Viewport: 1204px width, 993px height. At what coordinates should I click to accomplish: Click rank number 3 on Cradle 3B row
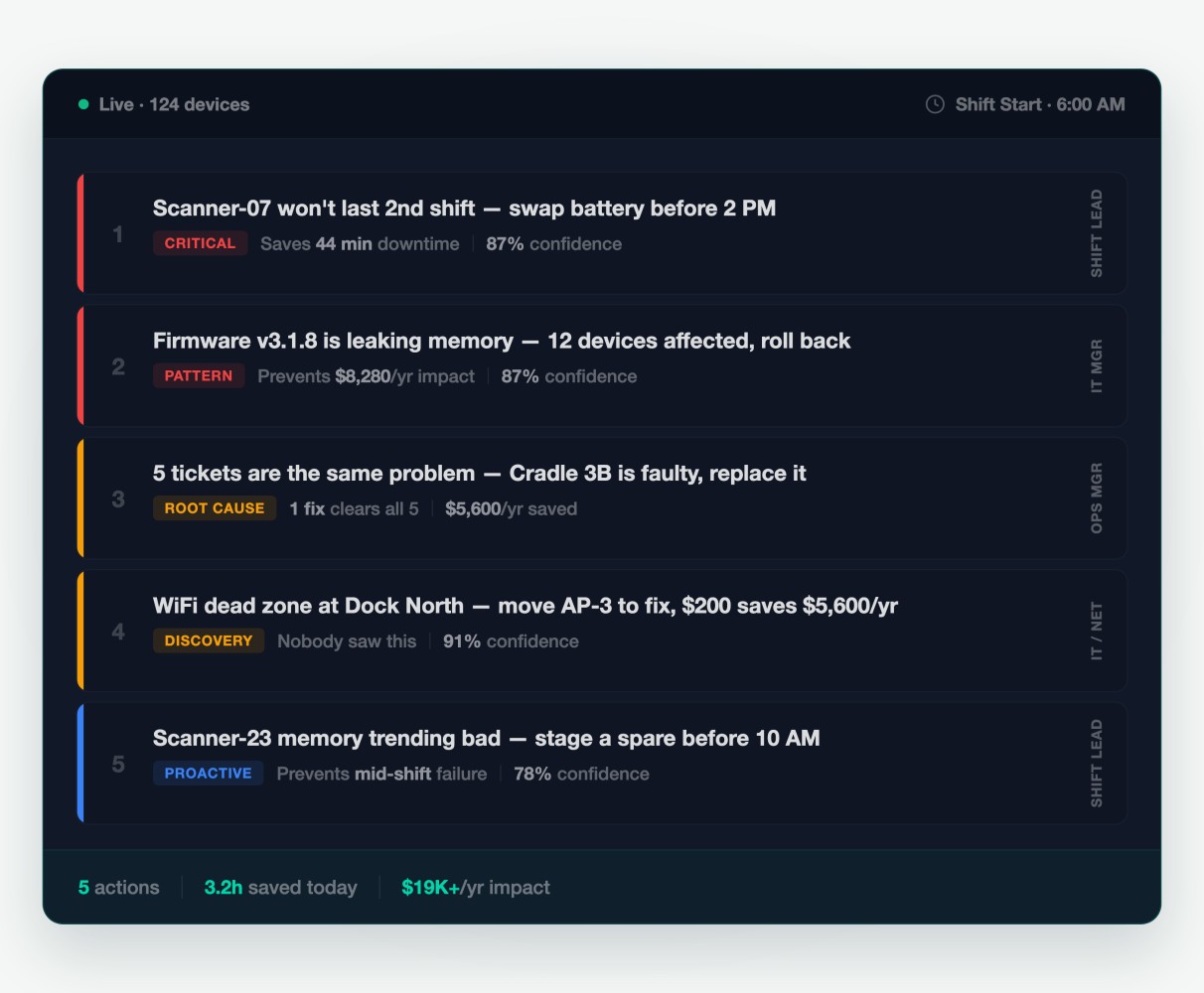click(118, 498)
